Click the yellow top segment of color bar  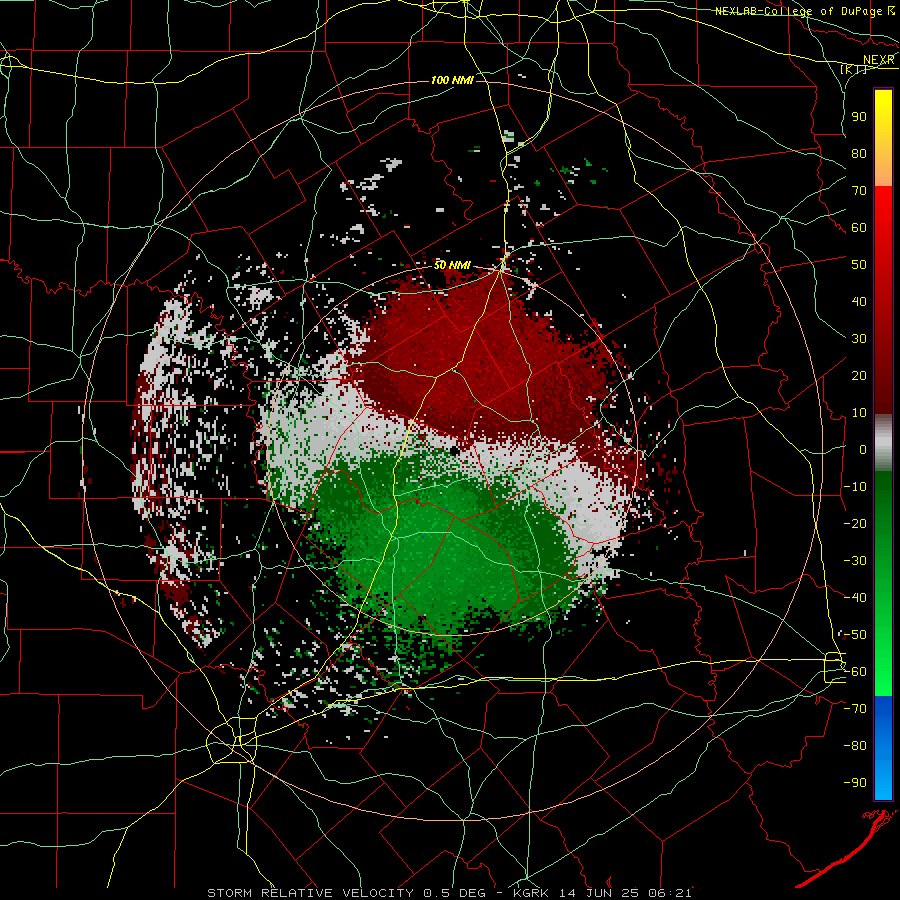tap(883, 138)
